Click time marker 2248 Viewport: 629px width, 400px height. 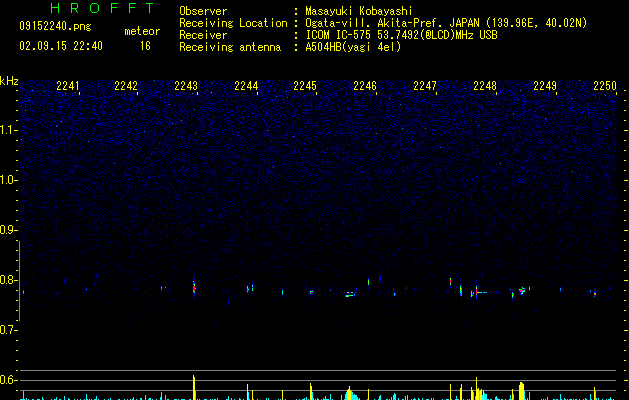[x=485, y=85]
